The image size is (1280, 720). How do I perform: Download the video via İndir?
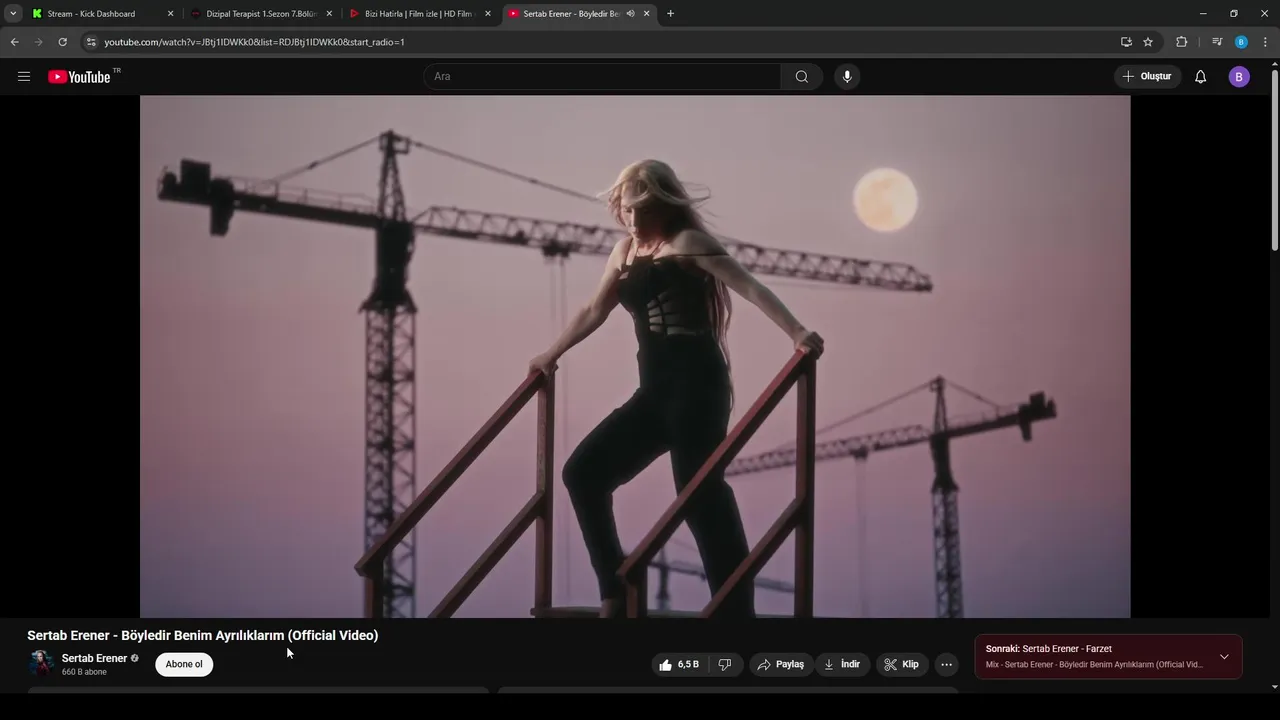click(x=842, y=665)
